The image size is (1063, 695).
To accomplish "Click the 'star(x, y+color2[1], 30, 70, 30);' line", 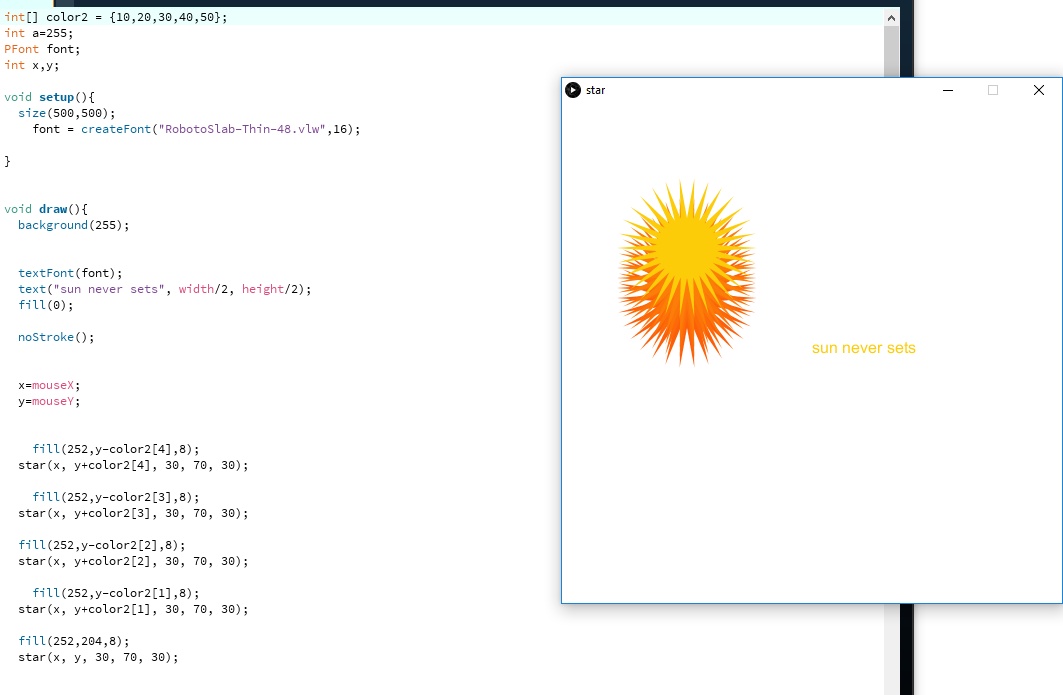I will [133, 610].
